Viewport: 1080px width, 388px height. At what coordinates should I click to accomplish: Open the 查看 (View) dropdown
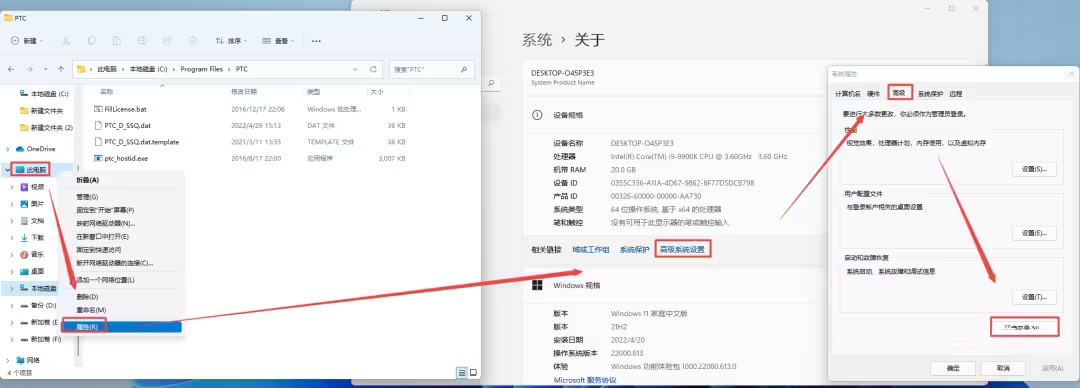(278, 41)
